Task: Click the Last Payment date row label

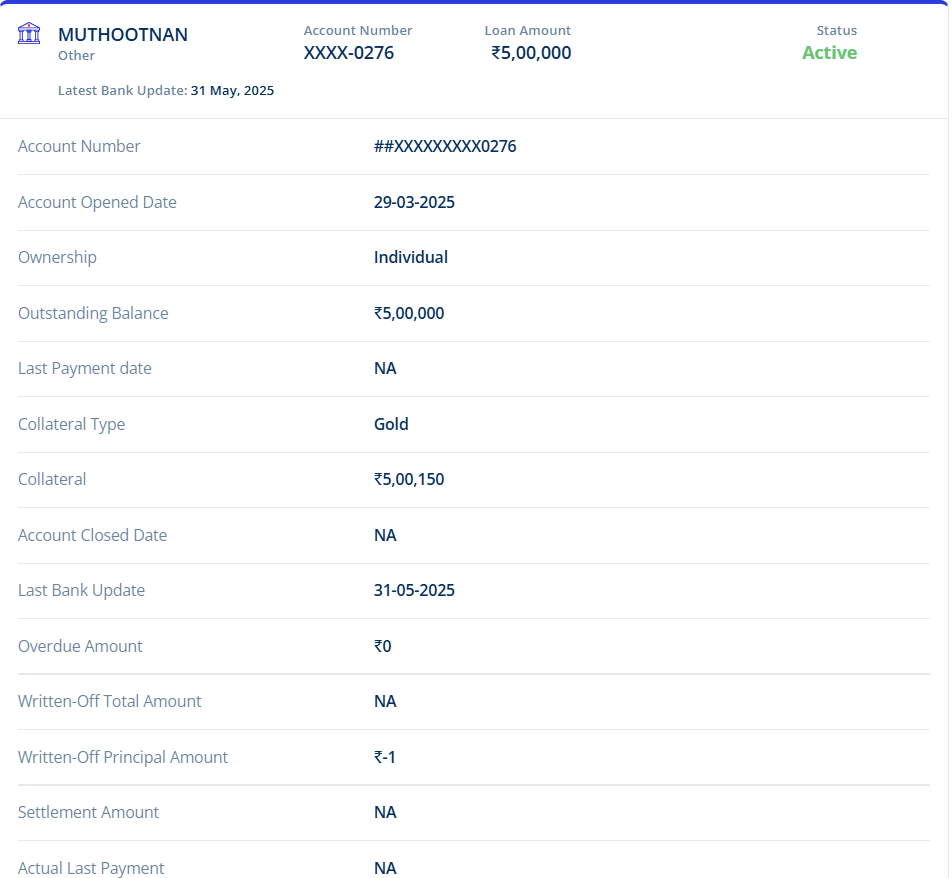Action: click(x=85, y=369)
